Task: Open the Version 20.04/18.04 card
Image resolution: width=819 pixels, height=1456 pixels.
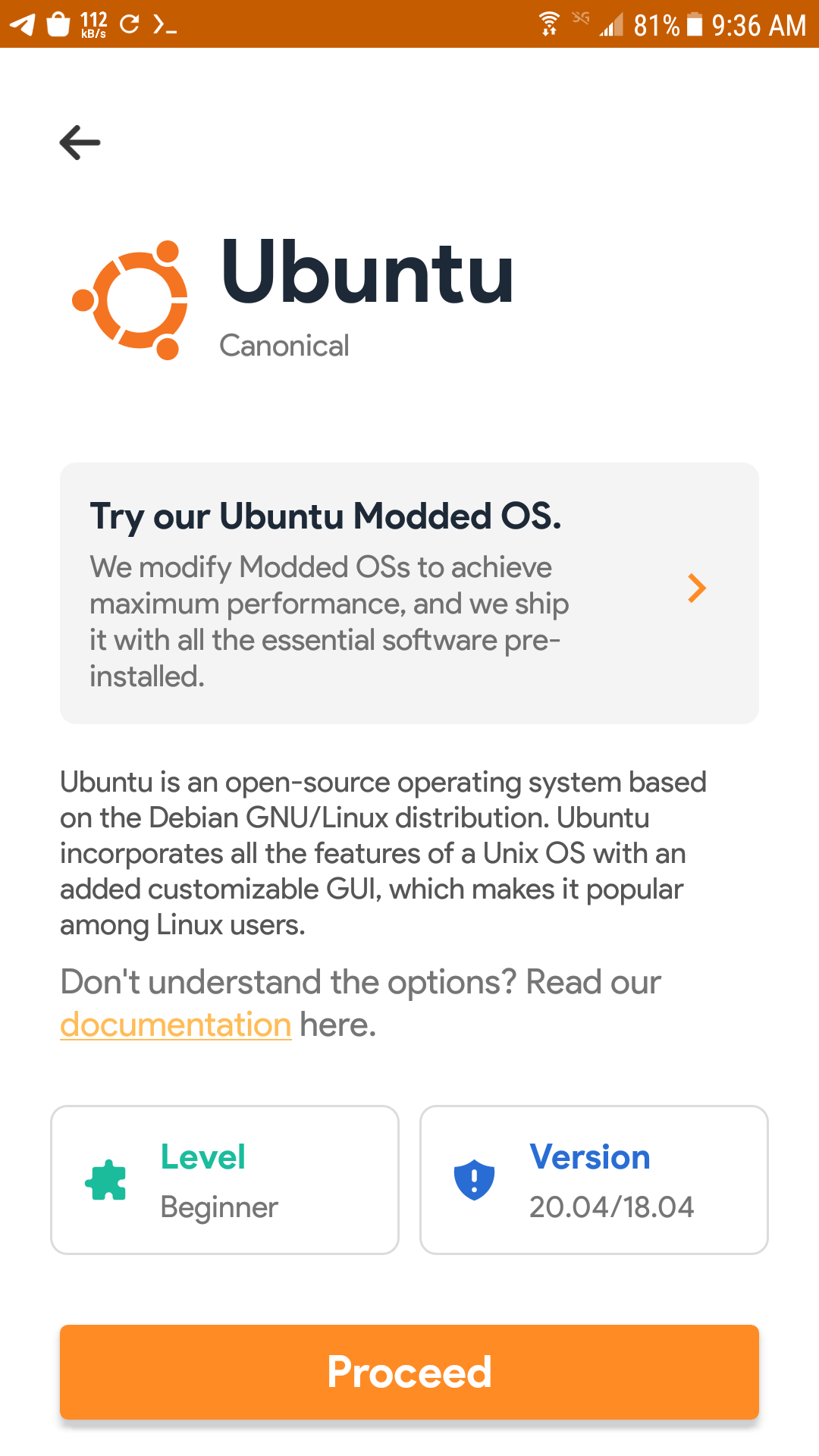Action: point(594,1180)
